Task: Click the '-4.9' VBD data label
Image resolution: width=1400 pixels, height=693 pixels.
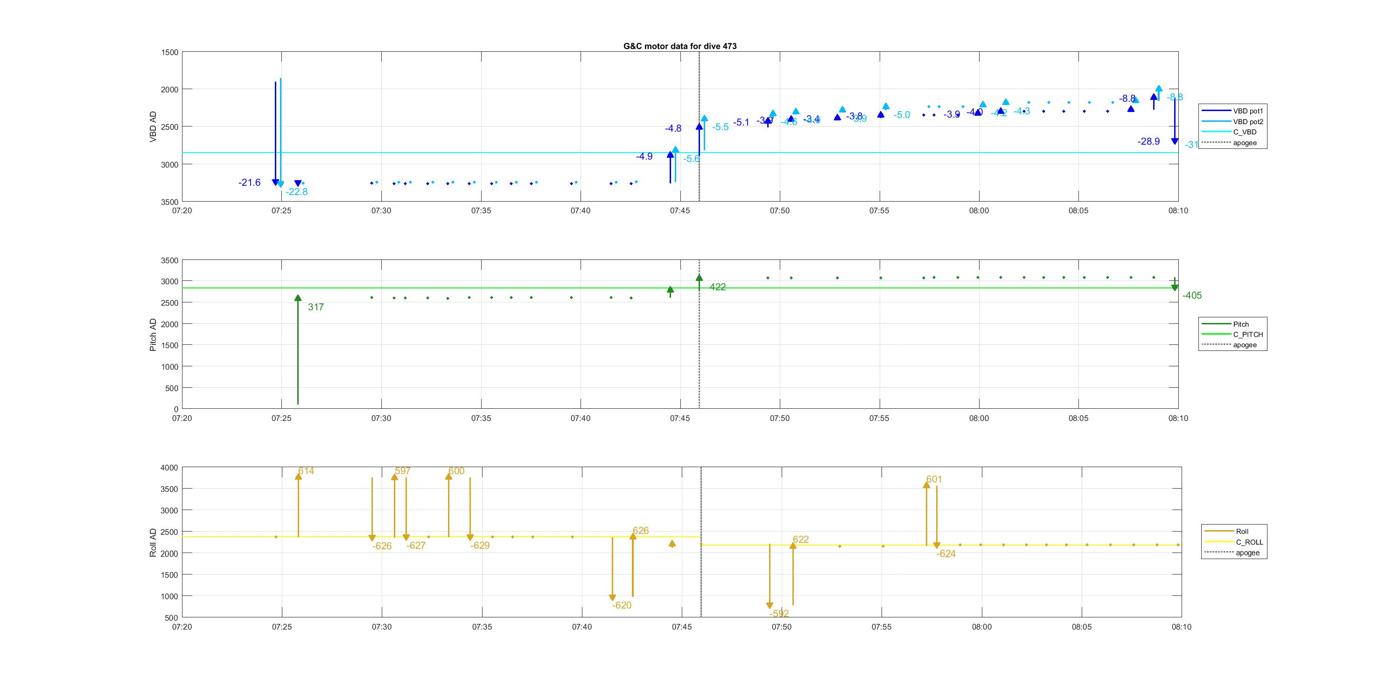Action: pyautogui.click(x=644, y=157)
